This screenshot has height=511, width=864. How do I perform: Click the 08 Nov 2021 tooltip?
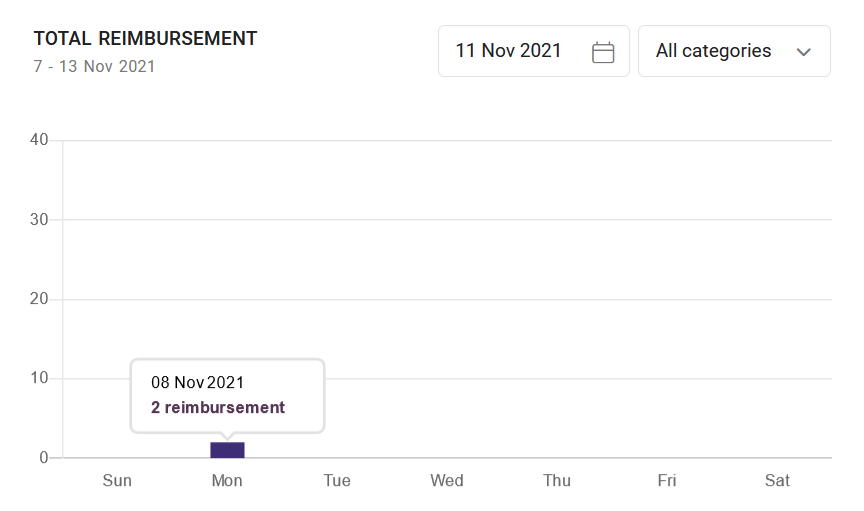tap(198, 382)
